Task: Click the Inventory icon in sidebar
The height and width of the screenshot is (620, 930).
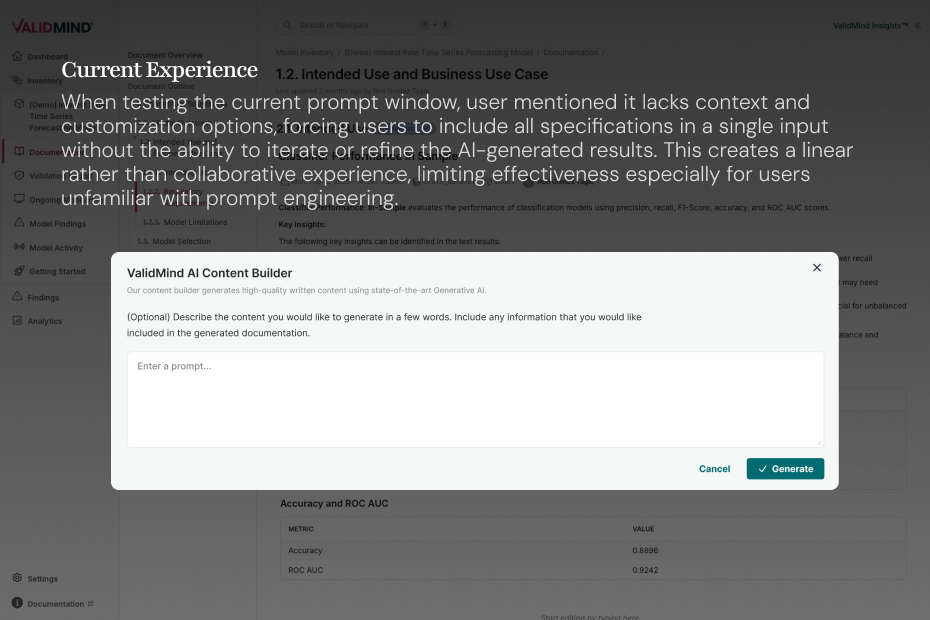Action: 18,80
